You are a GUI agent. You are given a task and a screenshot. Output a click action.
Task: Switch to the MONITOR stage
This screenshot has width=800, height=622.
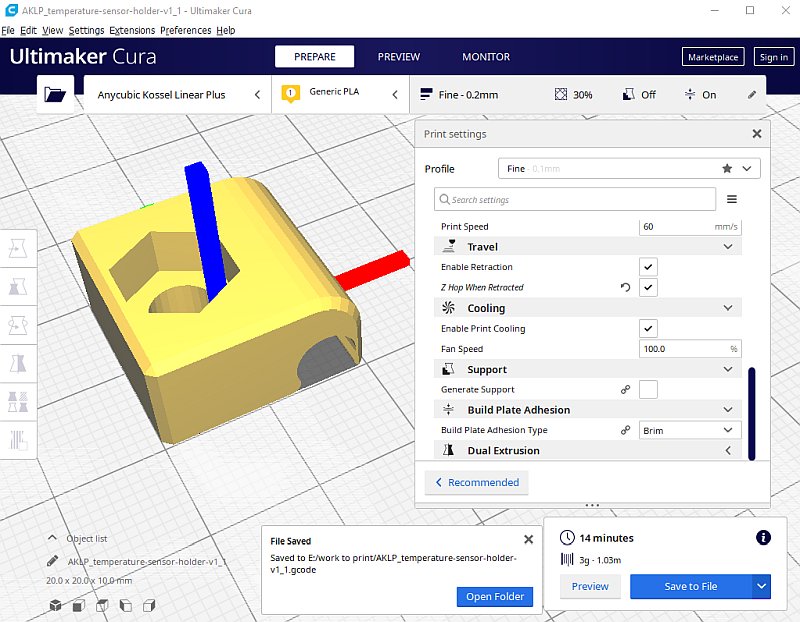click(486, 57)
